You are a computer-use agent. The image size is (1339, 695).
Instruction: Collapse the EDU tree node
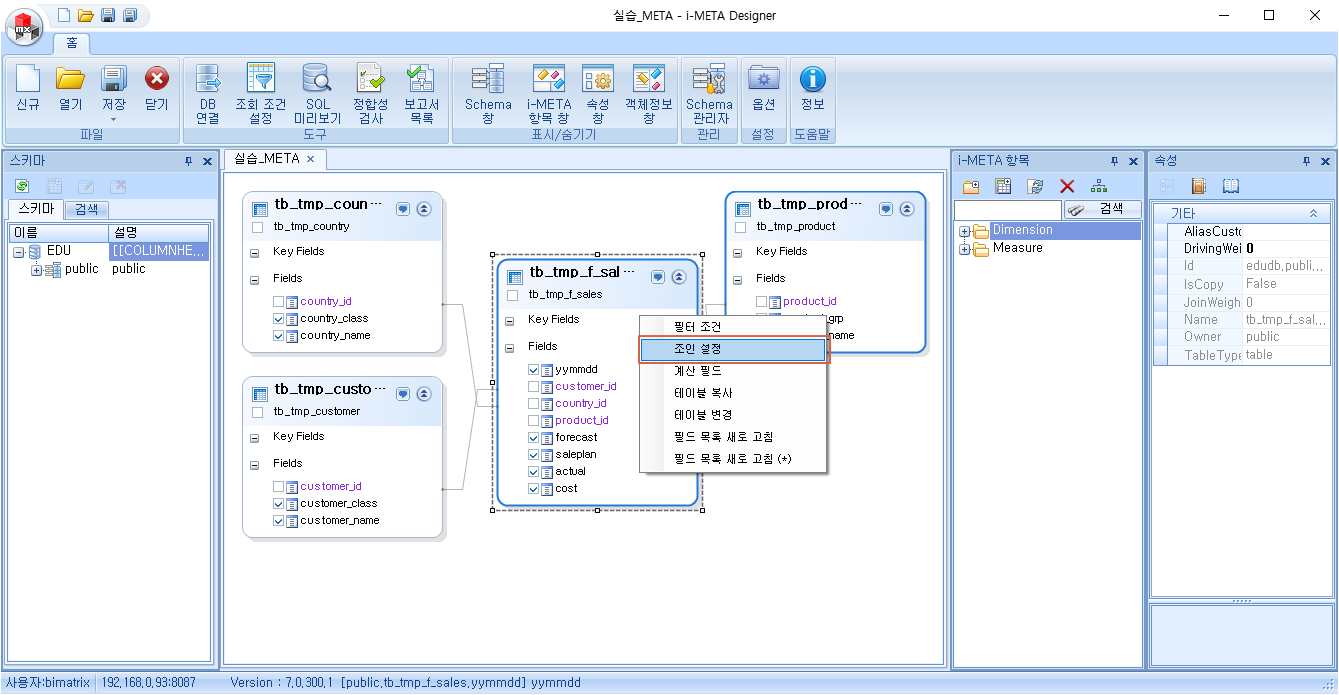click(x=19, y=251)
